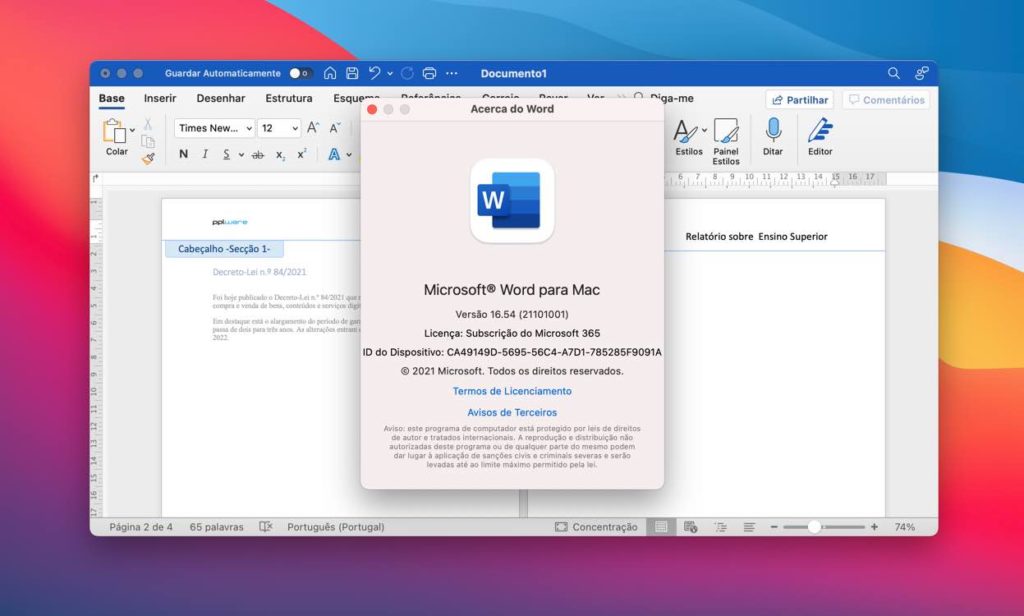The width and height of the screenshot is (1024, 616).
Task: Copy the selection with the copy icon
Action: (x=148, y=141)
